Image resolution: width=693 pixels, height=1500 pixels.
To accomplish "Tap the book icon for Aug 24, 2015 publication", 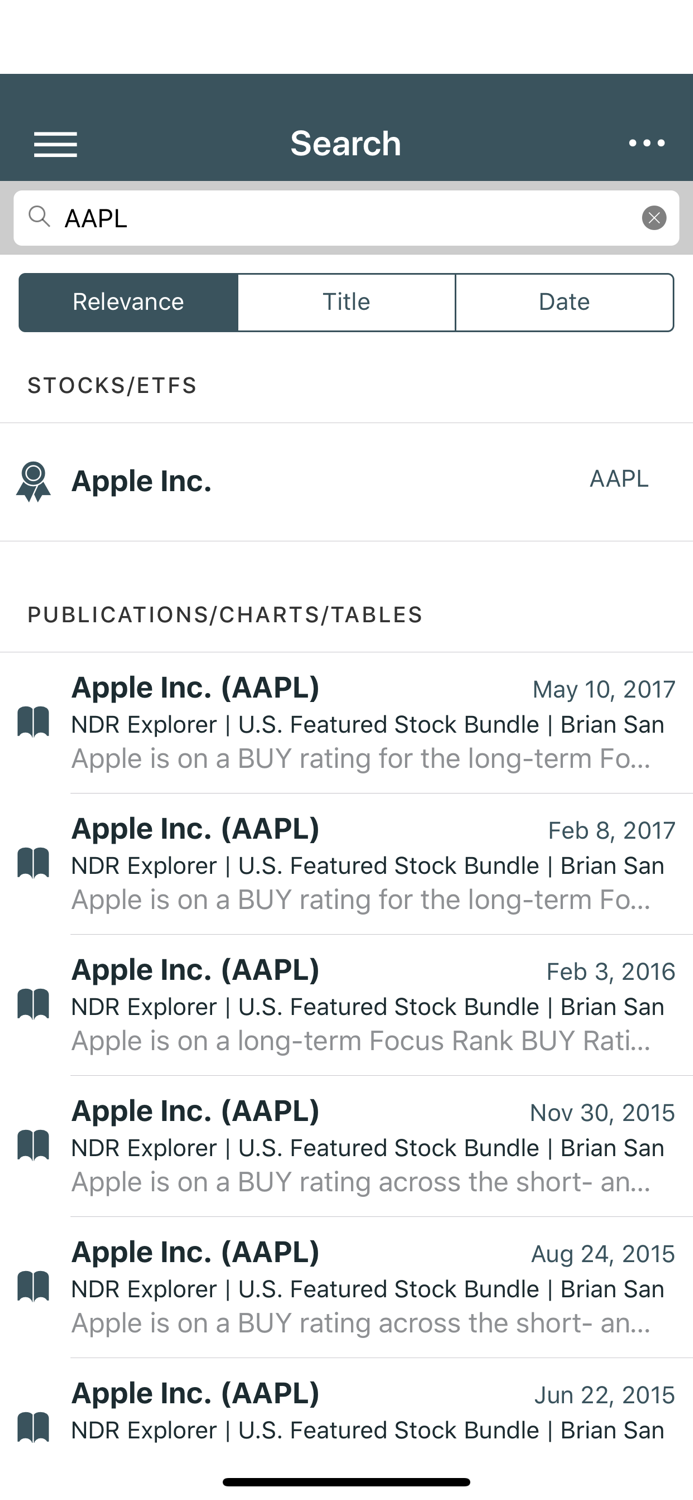I will [33, 1286].
